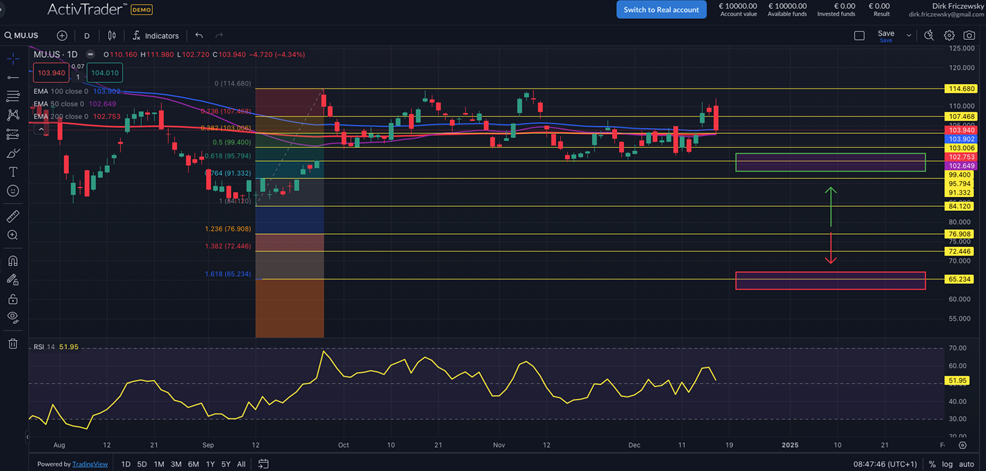Toggle lock all drawing tools
Viewport: 986px width, 471px height.
[x=12, y=298]
